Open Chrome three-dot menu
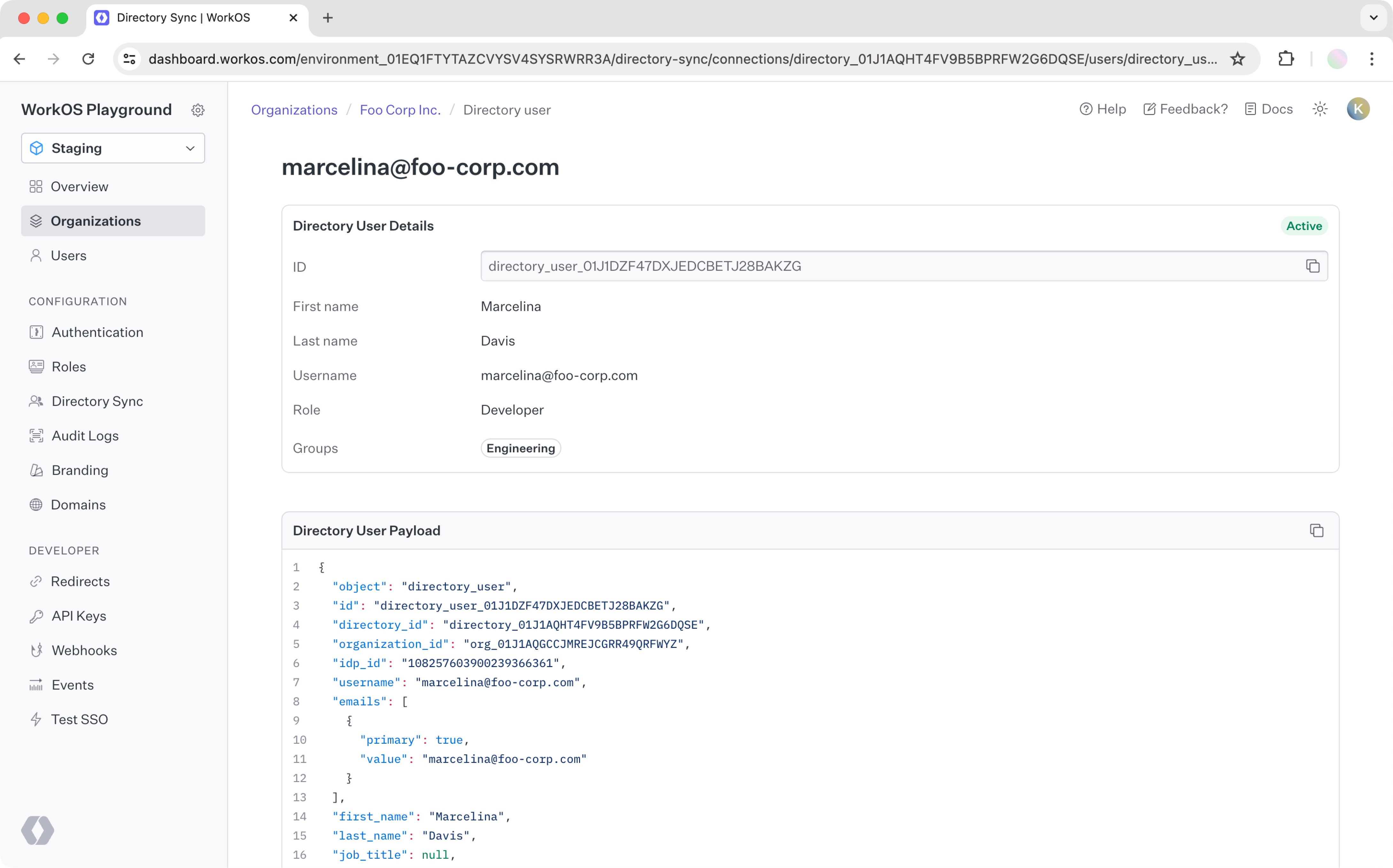1393x868 pixels. [x=1372, y=59]
